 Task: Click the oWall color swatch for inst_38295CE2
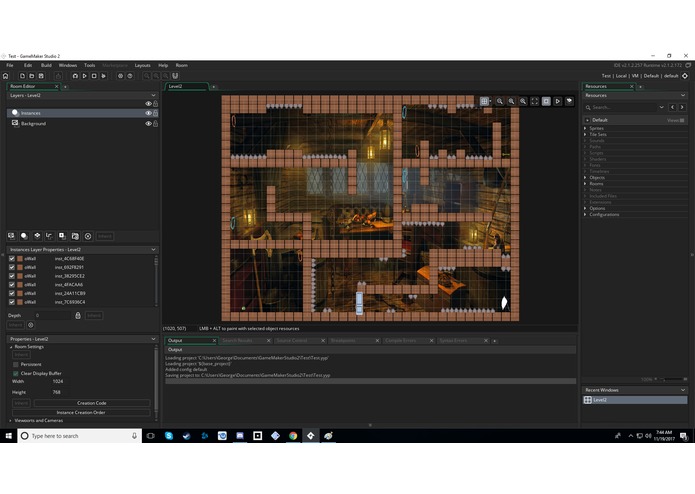click(20, 276)
